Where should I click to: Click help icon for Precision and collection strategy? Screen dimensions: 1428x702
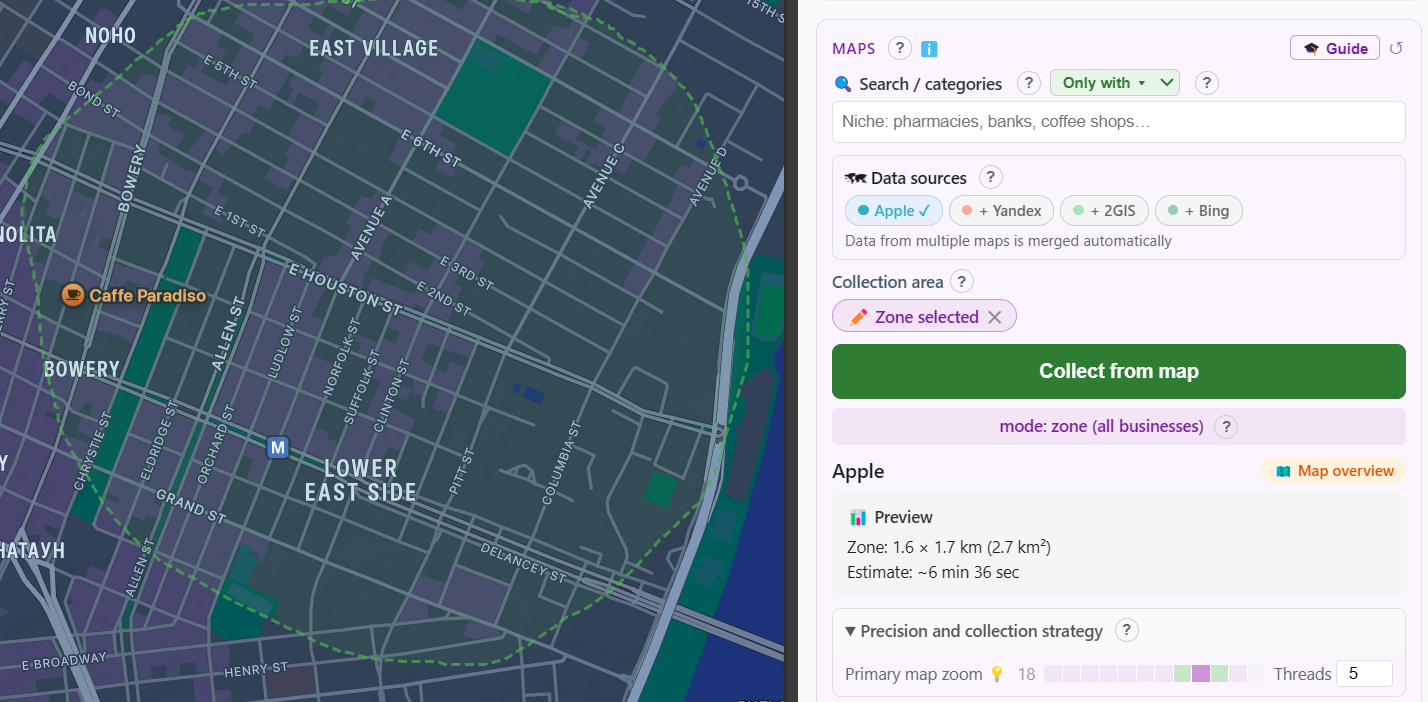point(1127,630)
